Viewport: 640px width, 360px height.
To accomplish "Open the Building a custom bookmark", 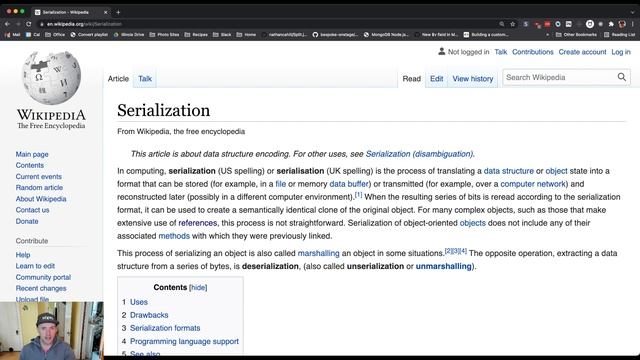I will click(x=486, y=35).
